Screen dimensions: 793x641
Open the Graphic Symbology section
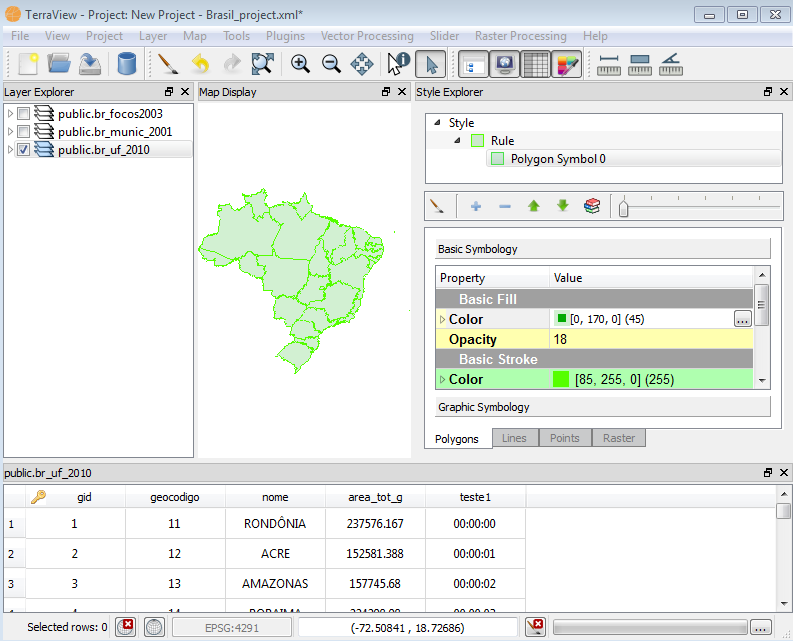click(603, 407)
